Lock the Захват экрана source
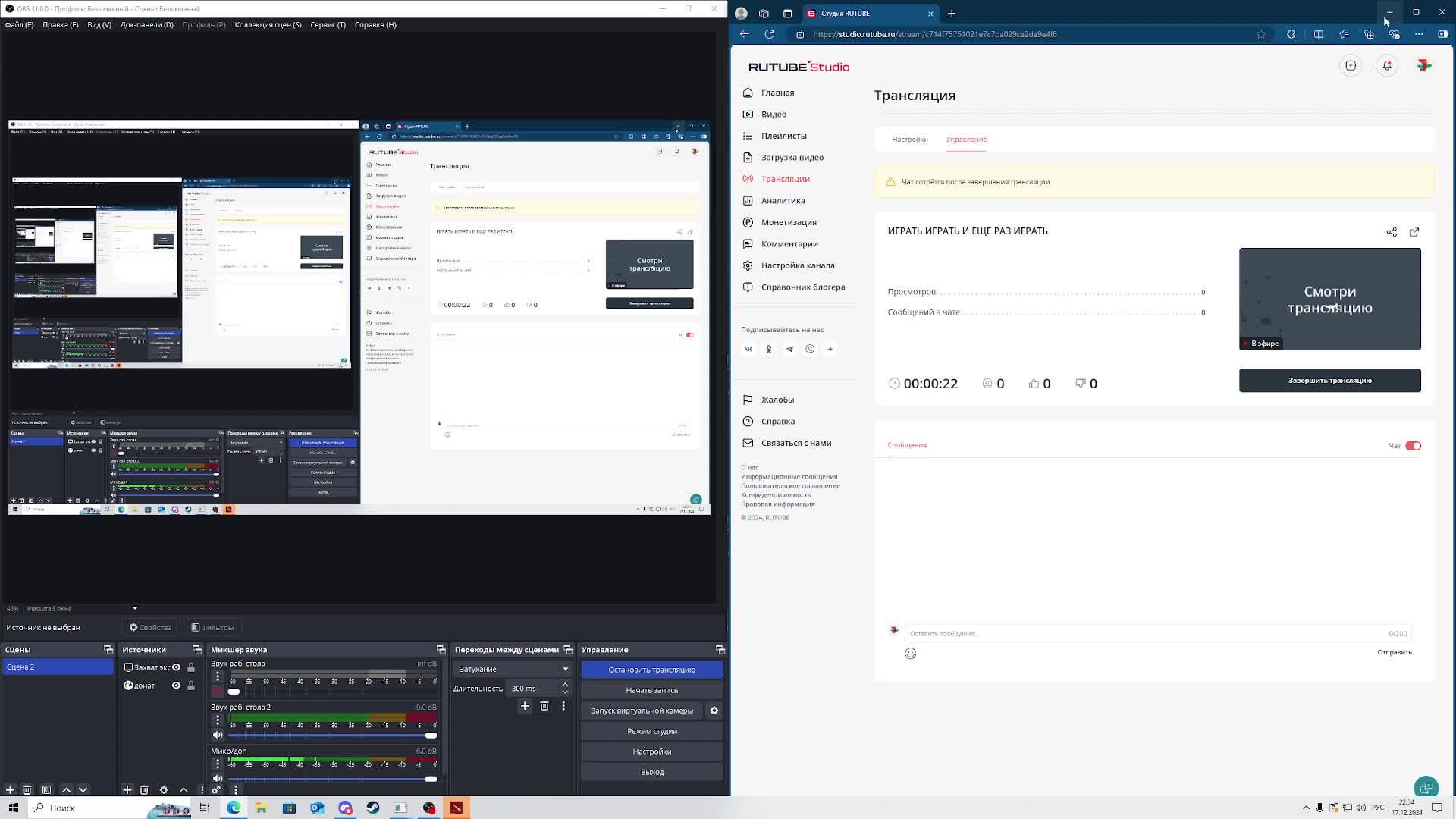This screenshot has height=819, width=1456. [x=191, y=667]
